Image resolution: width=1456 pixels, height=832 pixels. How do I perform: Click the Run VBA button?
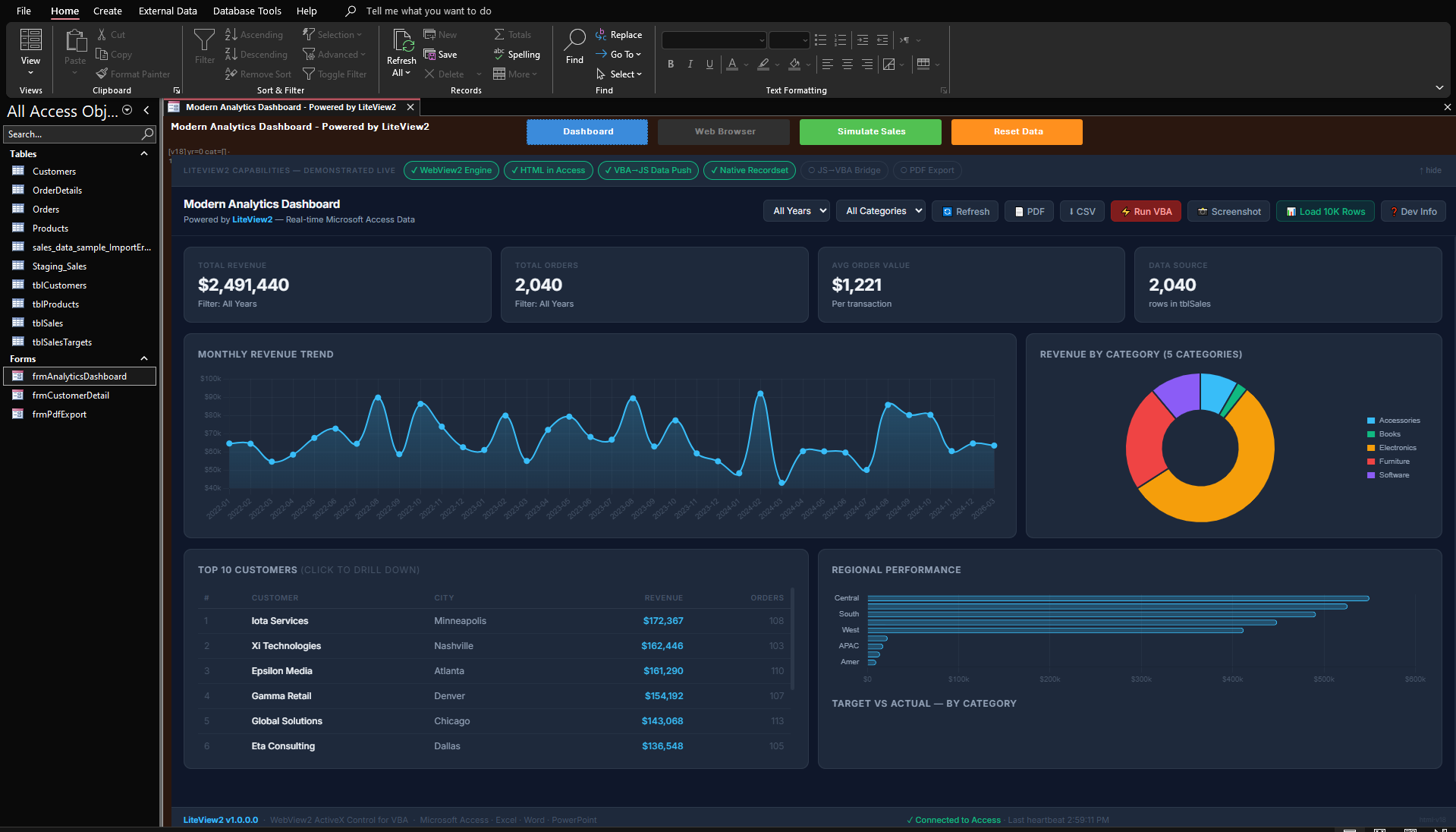click(1146, 212)
